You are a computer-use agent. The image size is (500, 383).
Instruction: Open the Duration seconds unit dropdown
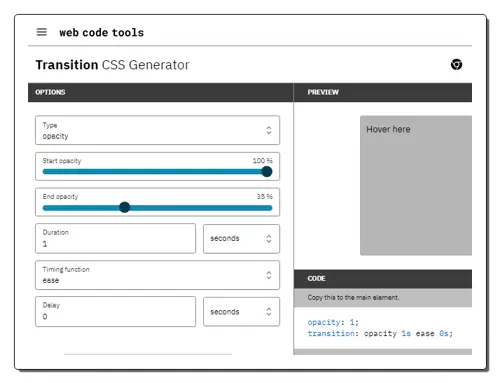click(x=241, y=239)
